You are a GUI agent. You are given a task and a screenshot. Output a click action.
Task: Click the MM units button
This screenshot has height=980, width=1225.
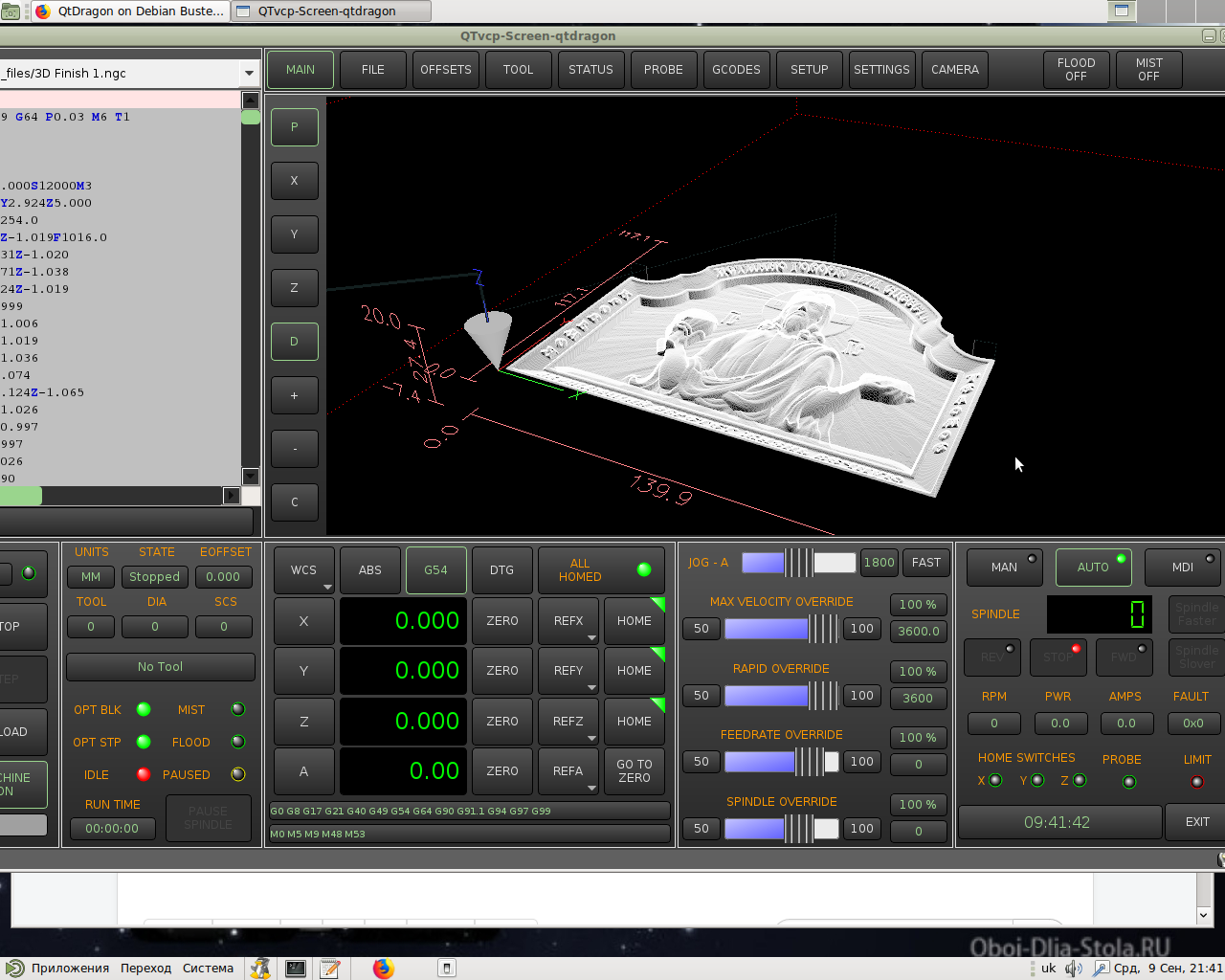[91, 577]
